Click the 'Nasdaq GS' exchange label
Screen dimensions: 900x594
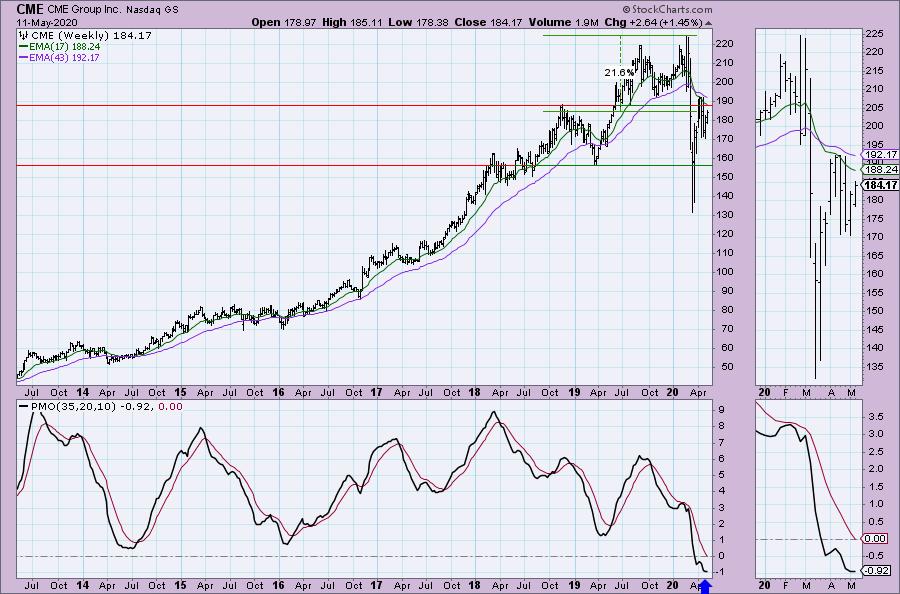point(152,10)
